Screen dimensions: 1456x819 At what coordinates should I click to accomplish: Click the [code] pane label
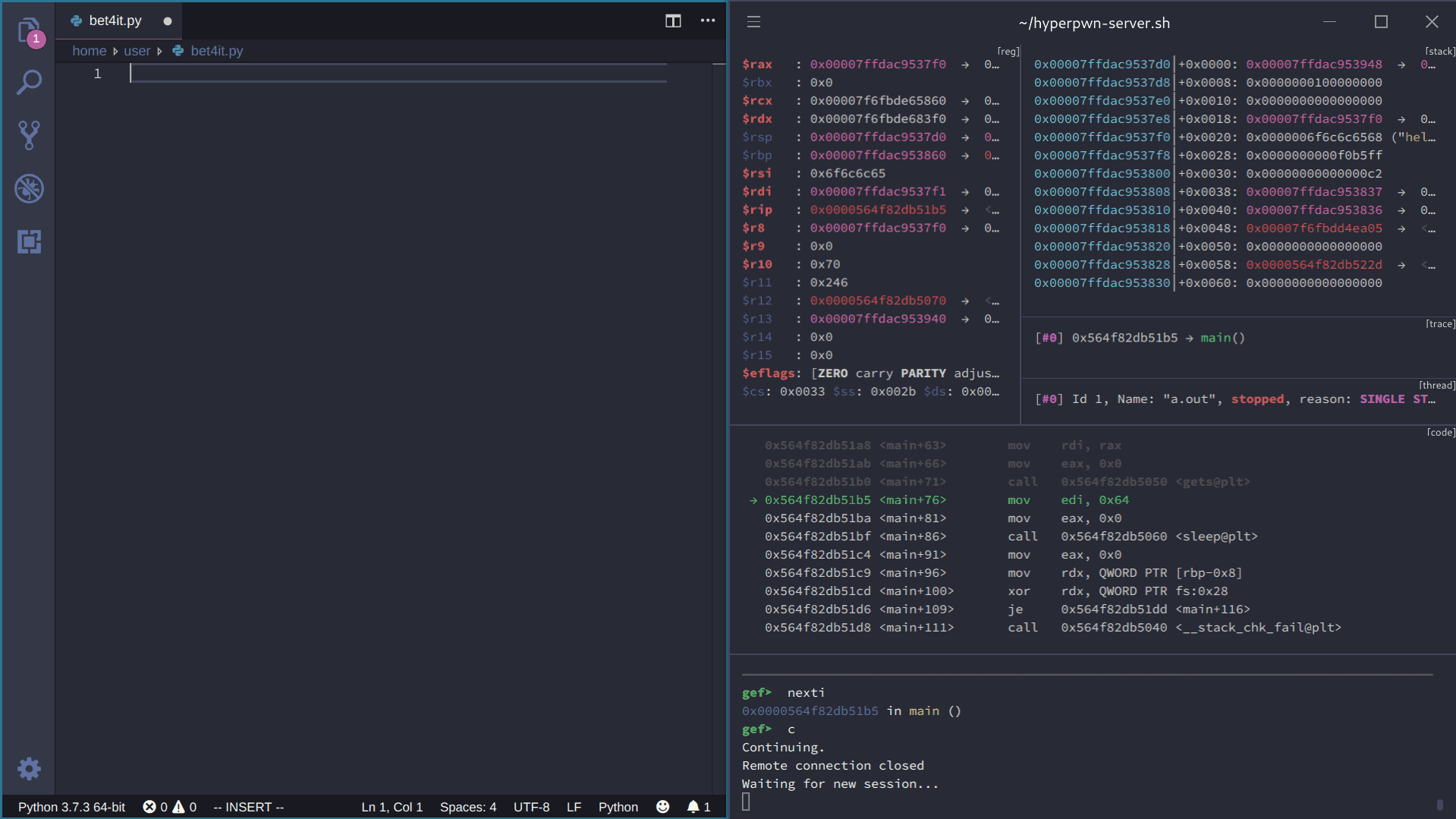(x=1441, y=433)
